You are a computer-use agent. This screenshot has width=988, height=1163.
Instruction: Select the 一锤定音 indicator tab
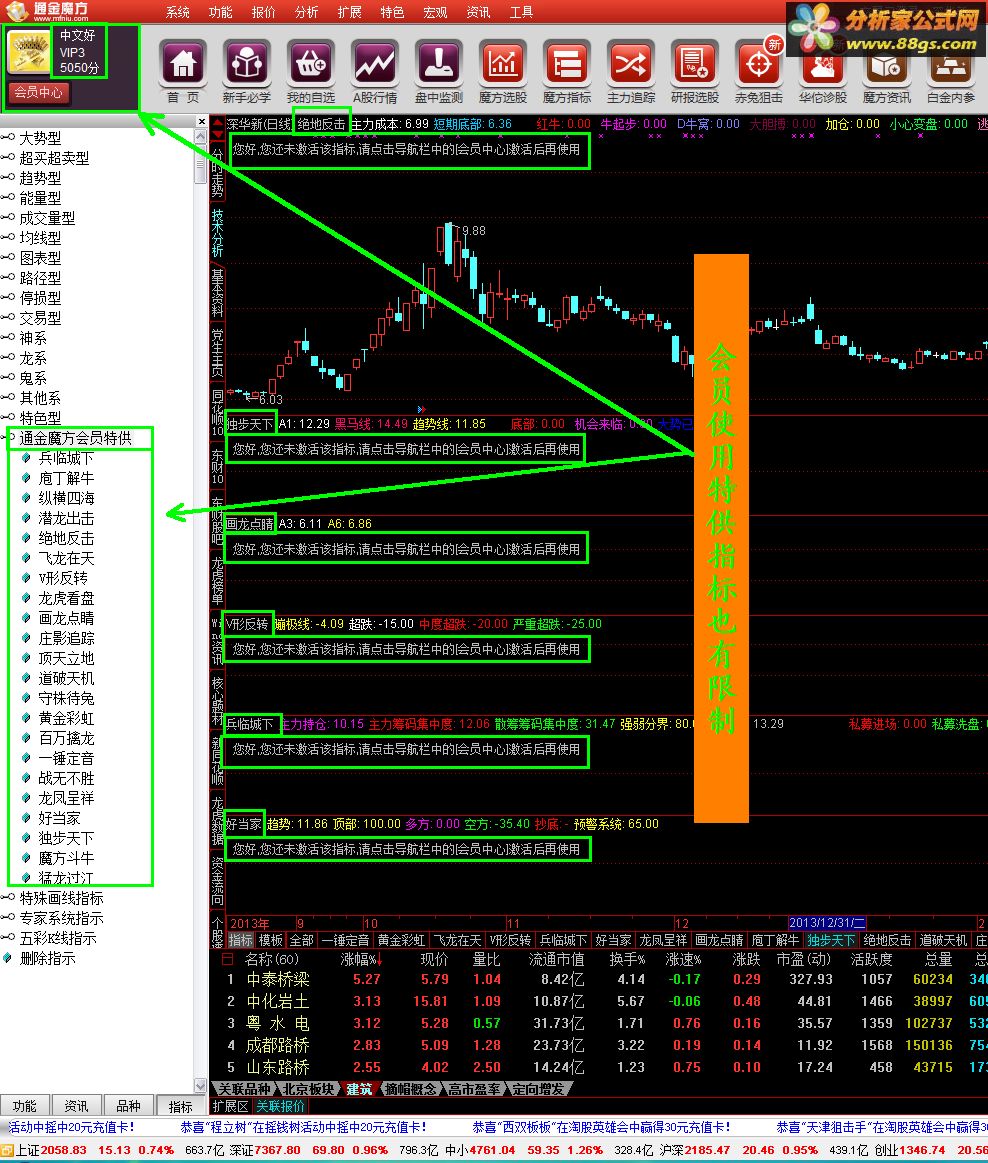[x=345, y=940]
